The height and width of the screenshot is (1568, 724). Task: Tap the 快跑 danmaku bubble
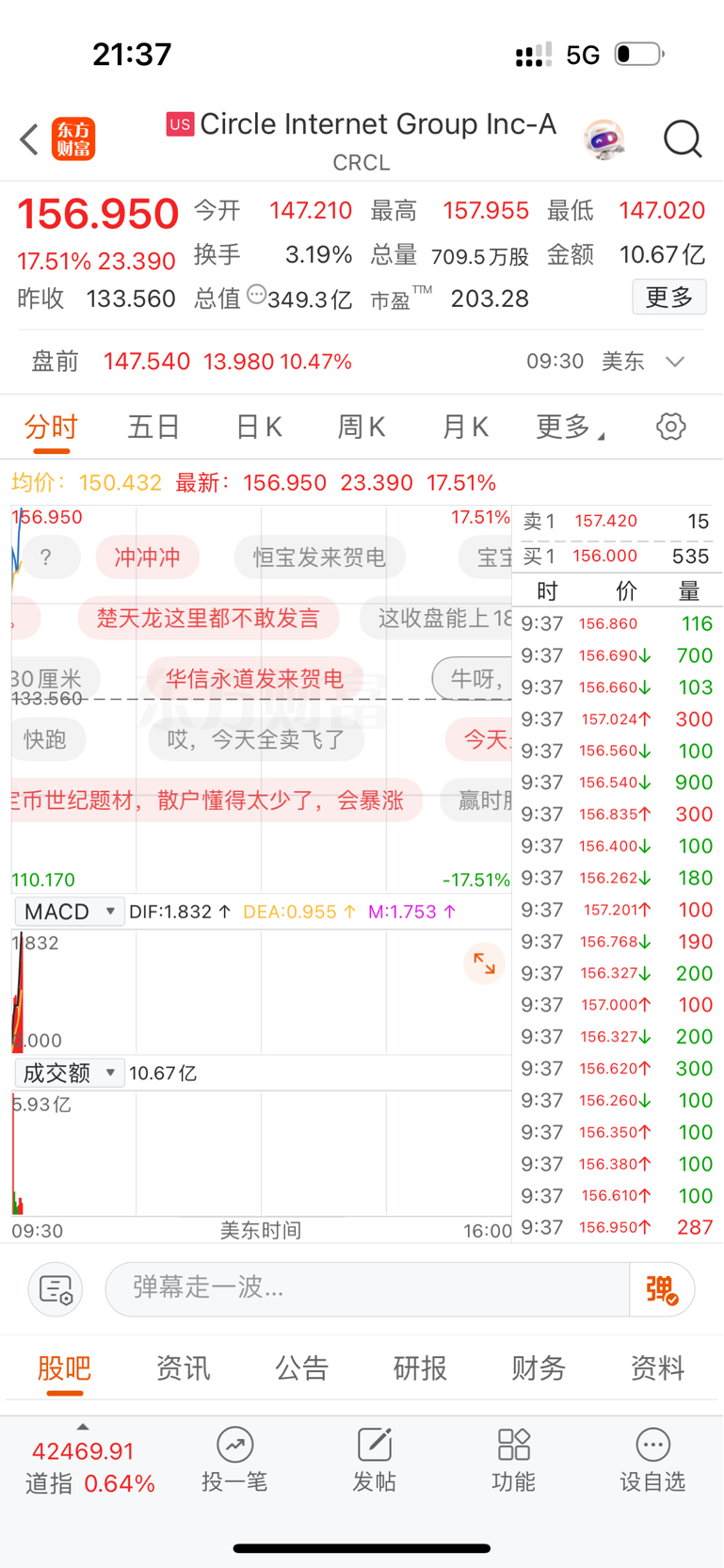click(45, 739)
